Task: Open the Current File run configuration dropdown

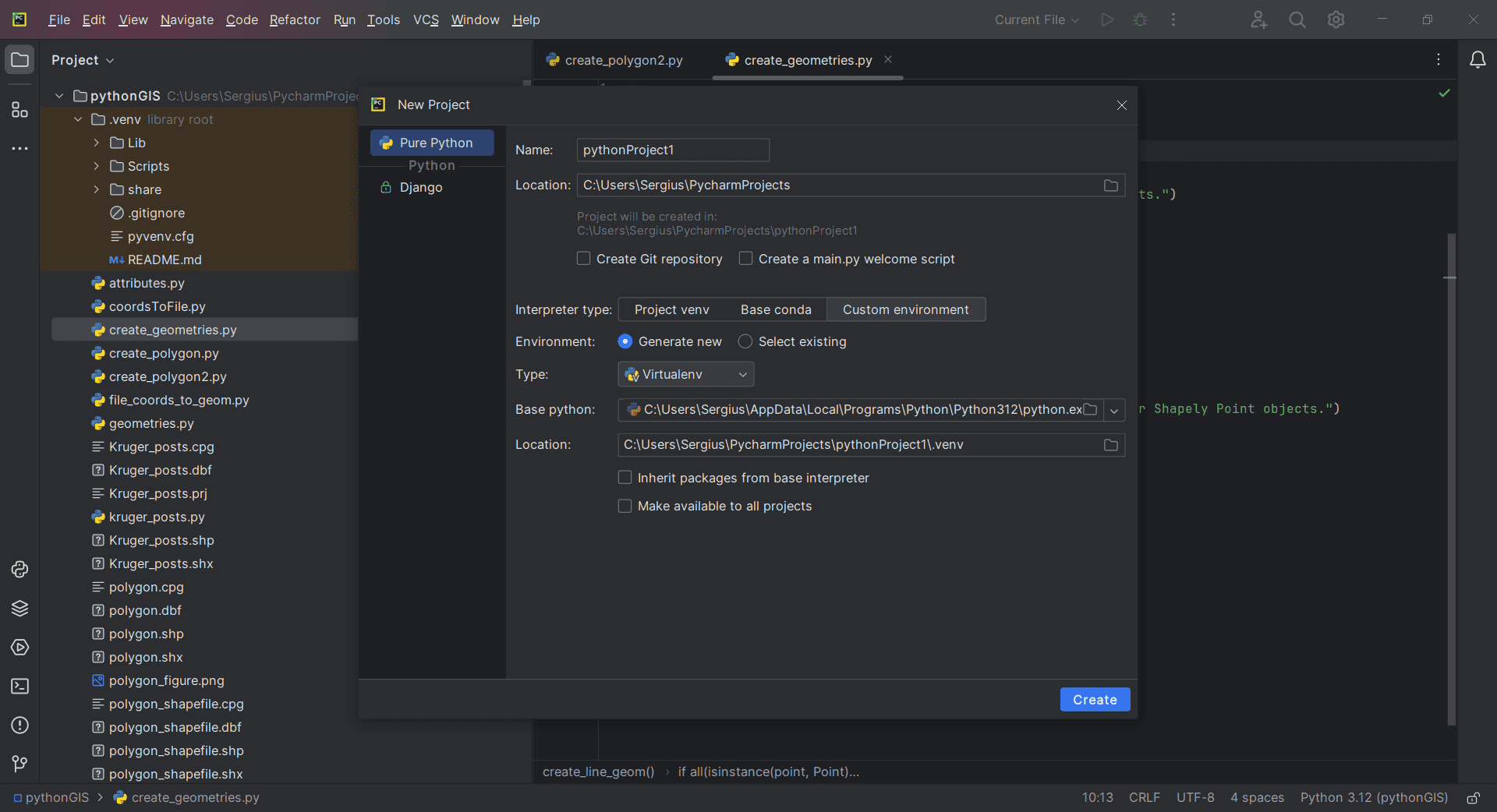Action: tap(1037, 19)
